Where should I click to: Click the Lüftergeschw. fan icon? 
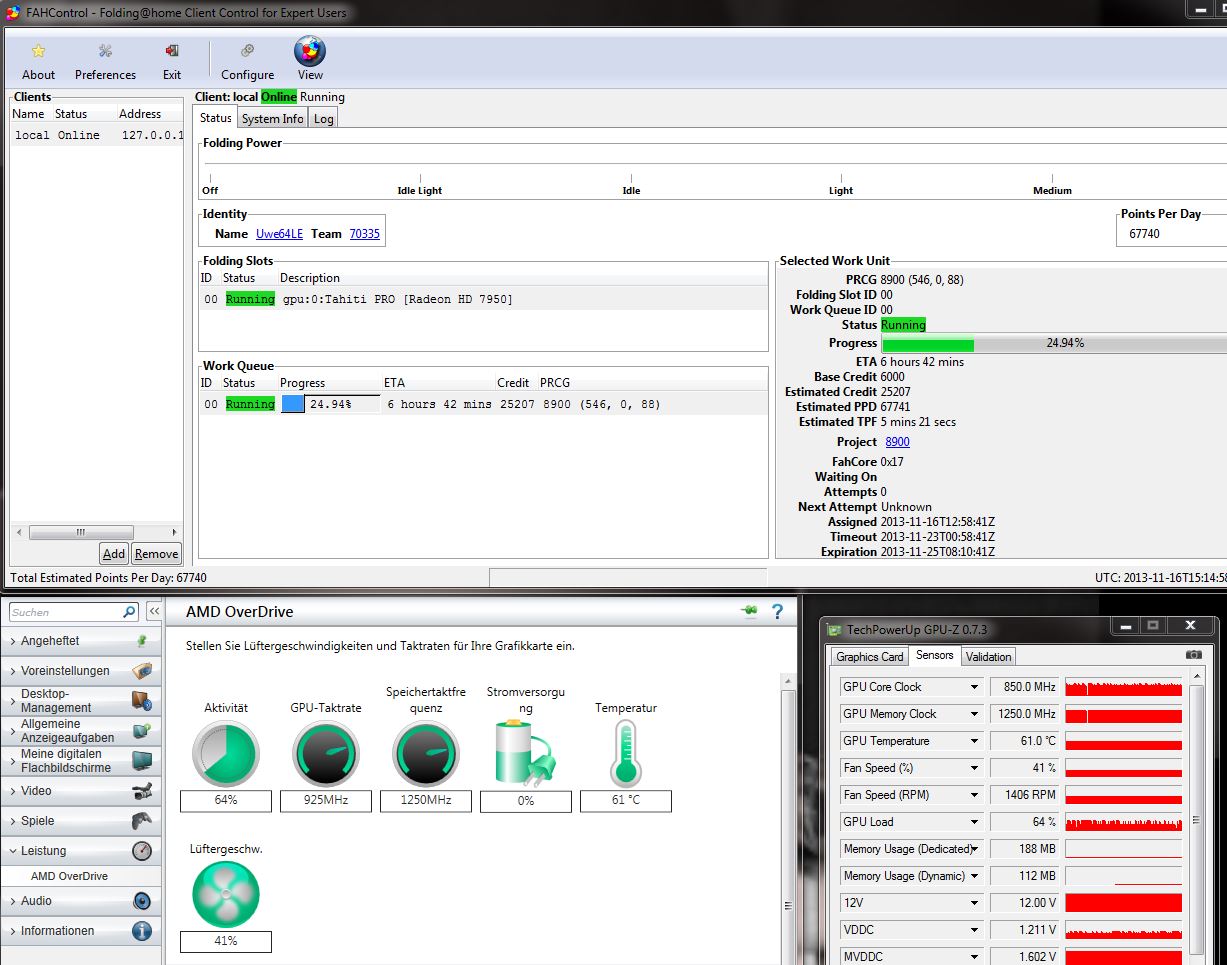225,894
